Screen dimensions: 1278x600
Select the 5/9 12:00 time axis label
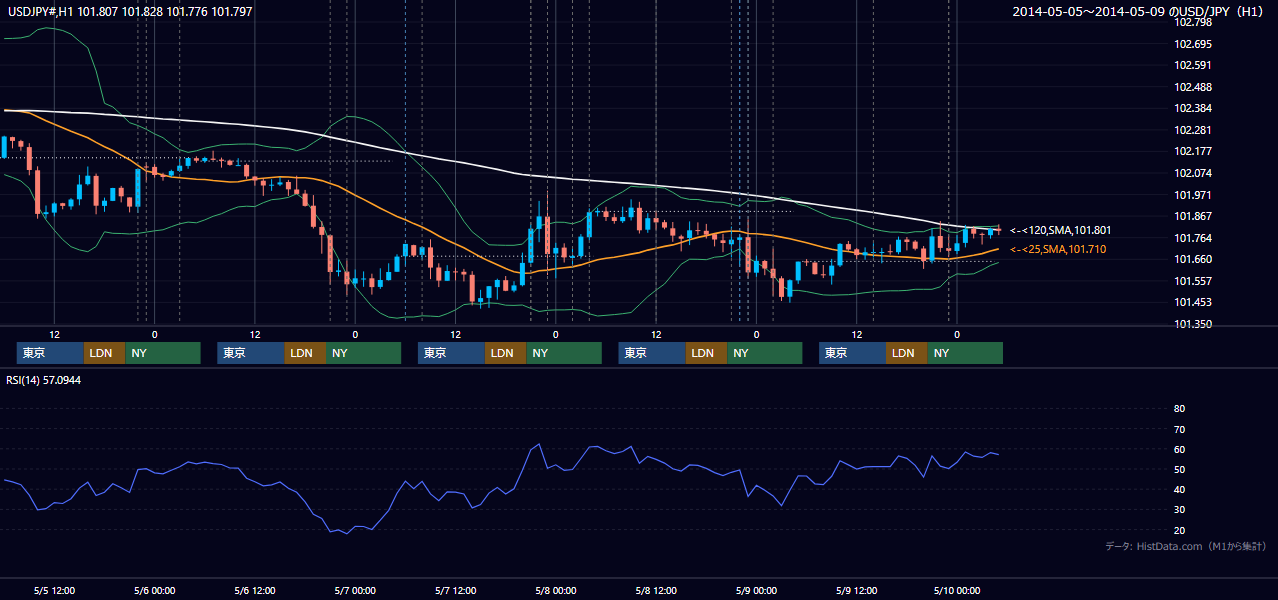(x=856, y=590)
